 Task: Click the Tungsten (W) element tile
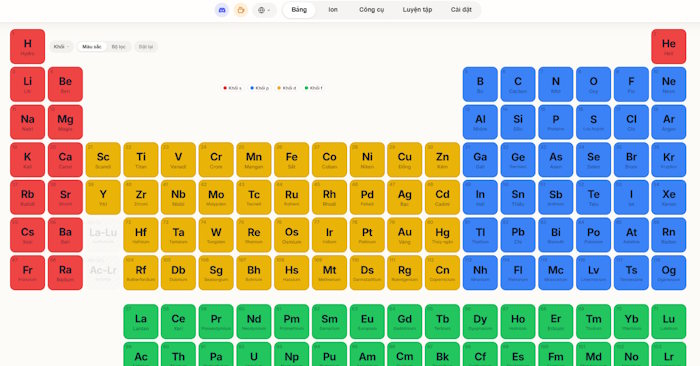pyautogui.click(x=216, y=235)
